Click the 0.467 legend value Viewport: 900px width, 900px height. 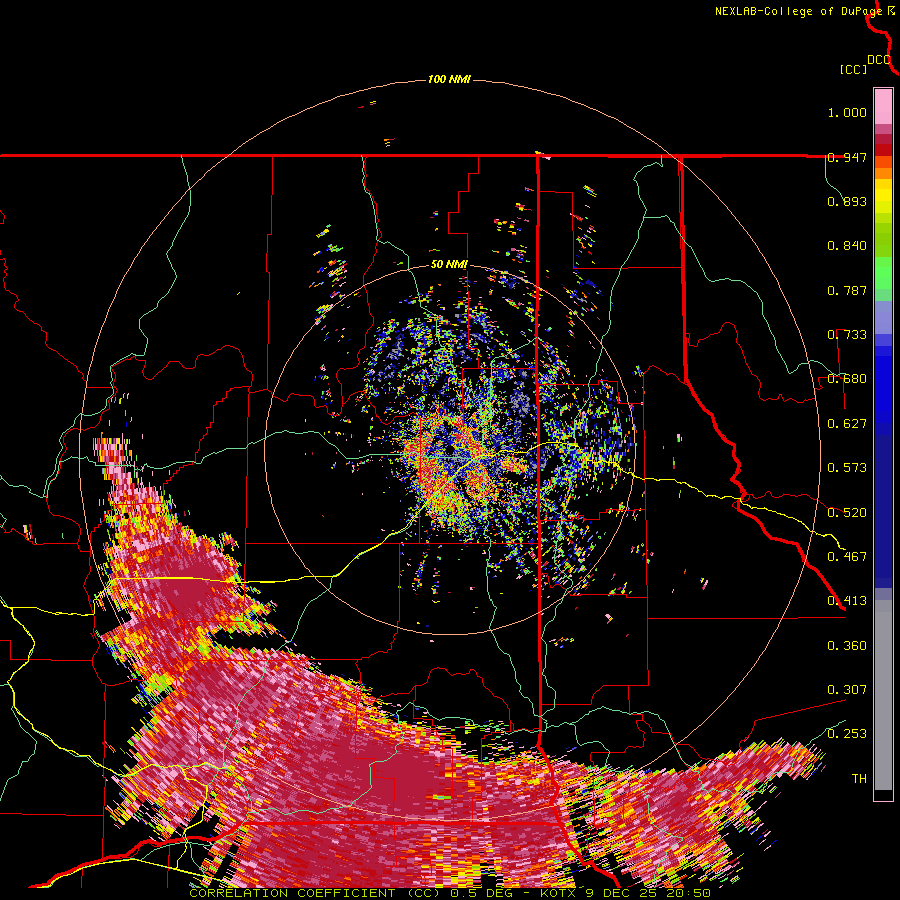point(847,557)
